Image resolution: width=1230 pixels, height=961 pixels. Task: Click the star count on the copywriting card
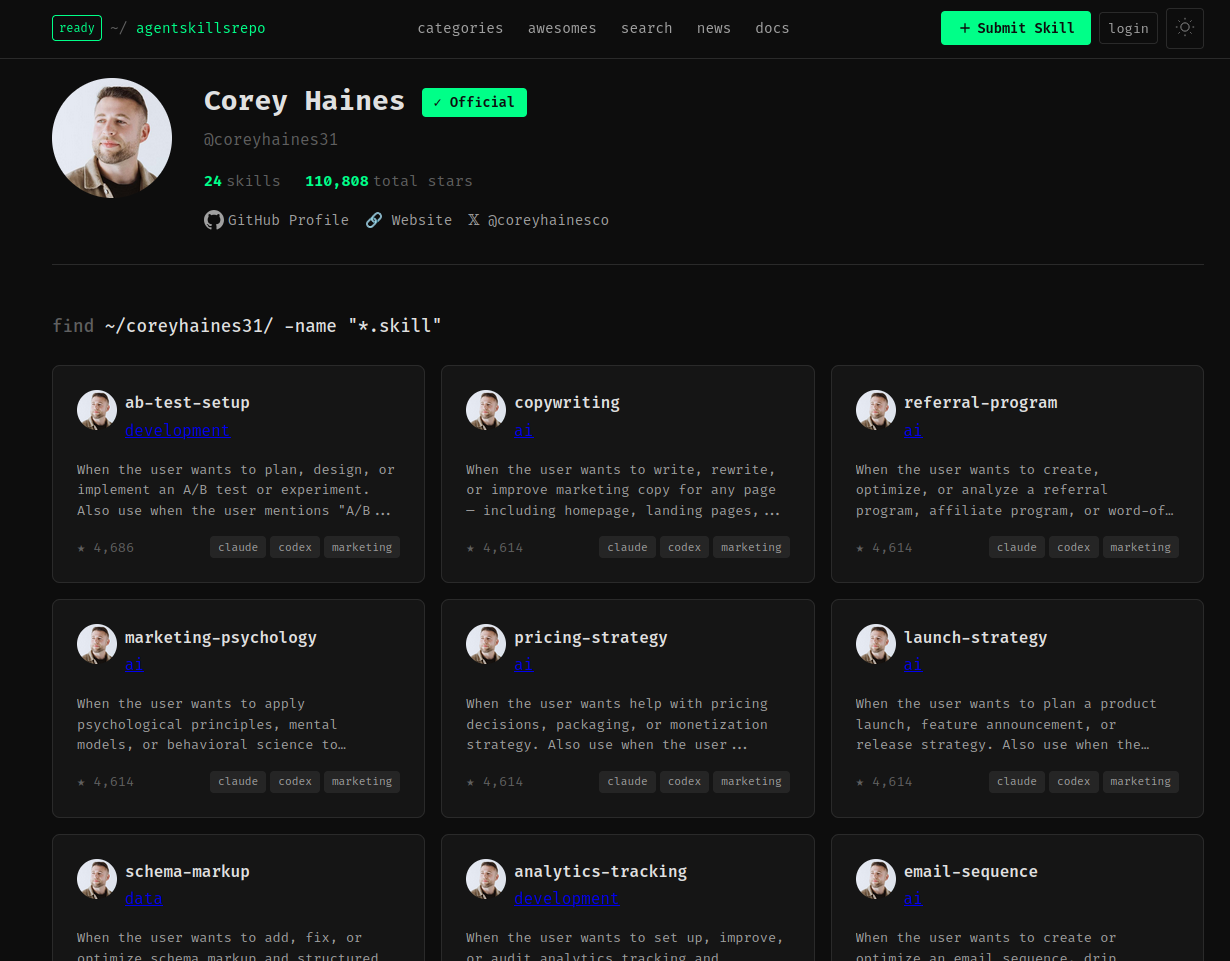coord(495,548)
